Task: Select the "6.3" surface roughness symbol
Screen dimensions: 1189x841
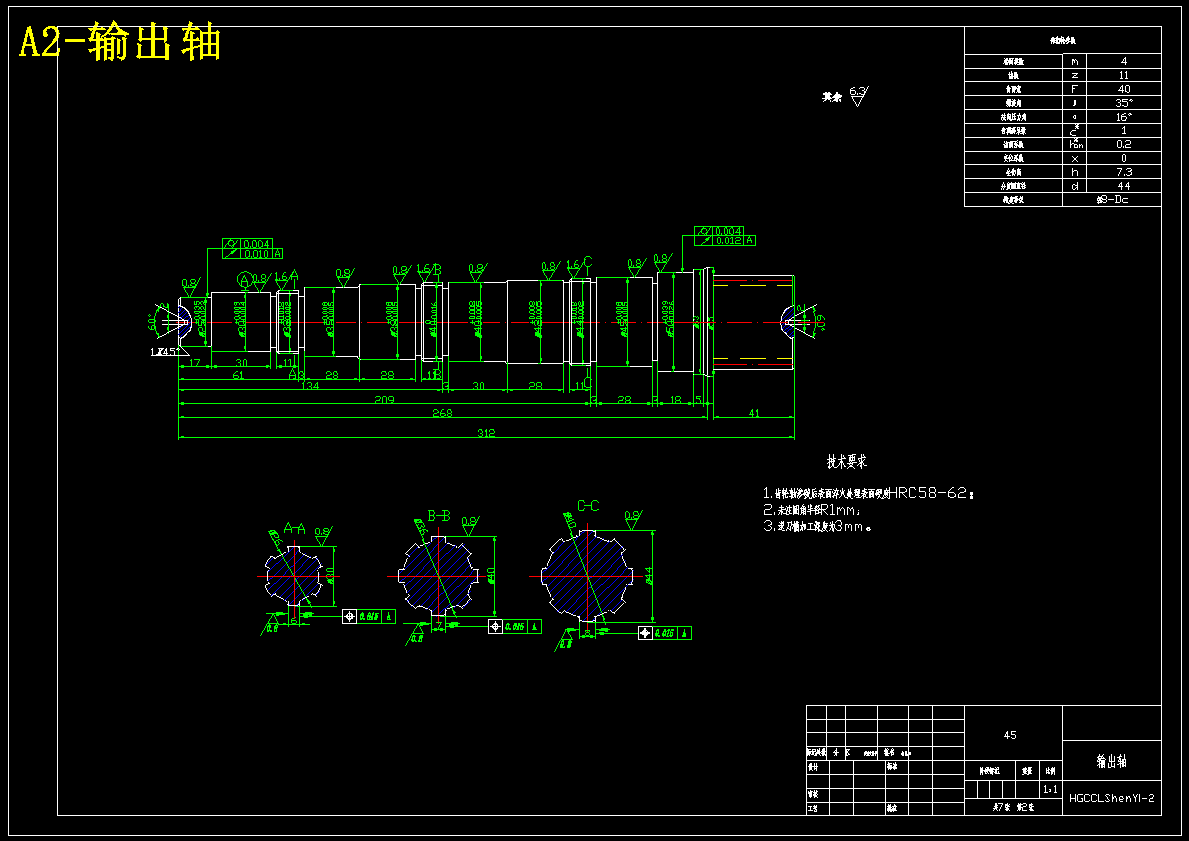Action: coord(858,96)
